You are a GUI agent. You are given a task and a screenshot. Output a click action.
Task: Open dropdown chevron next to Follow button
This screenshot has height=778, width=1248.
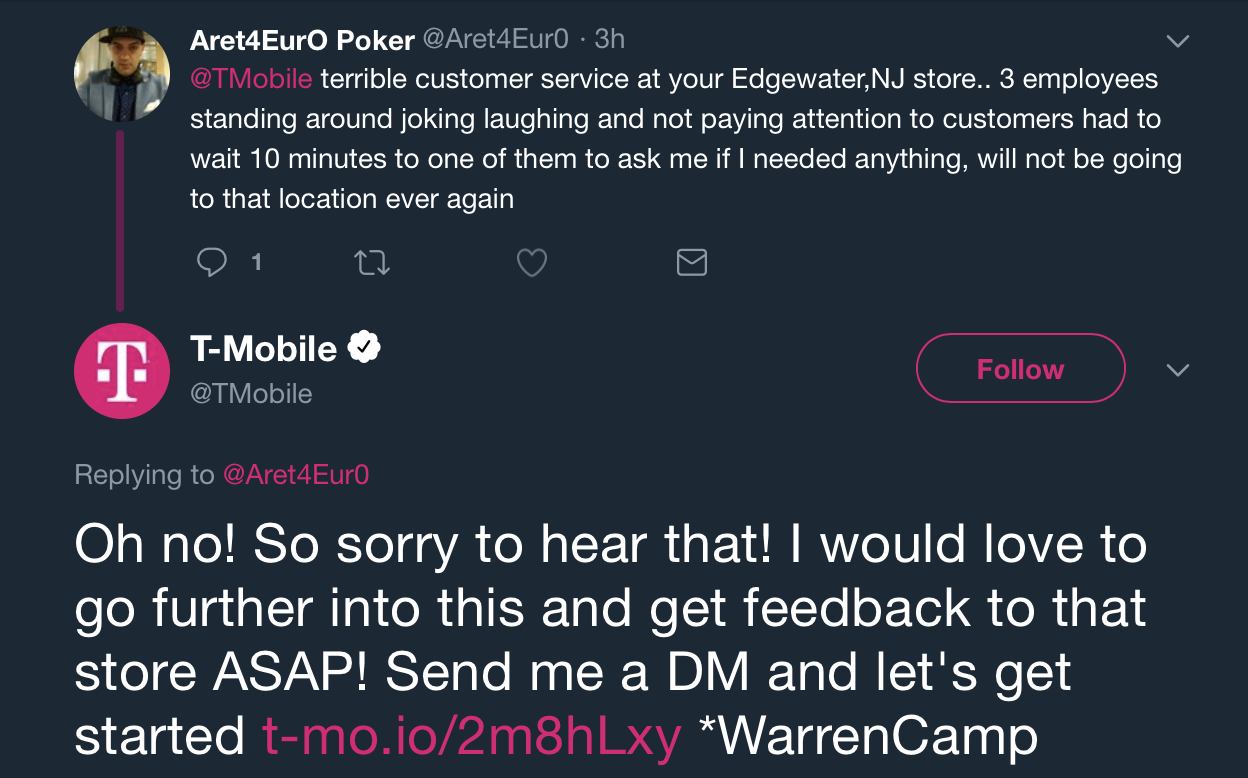click(x=1178, y=370)
